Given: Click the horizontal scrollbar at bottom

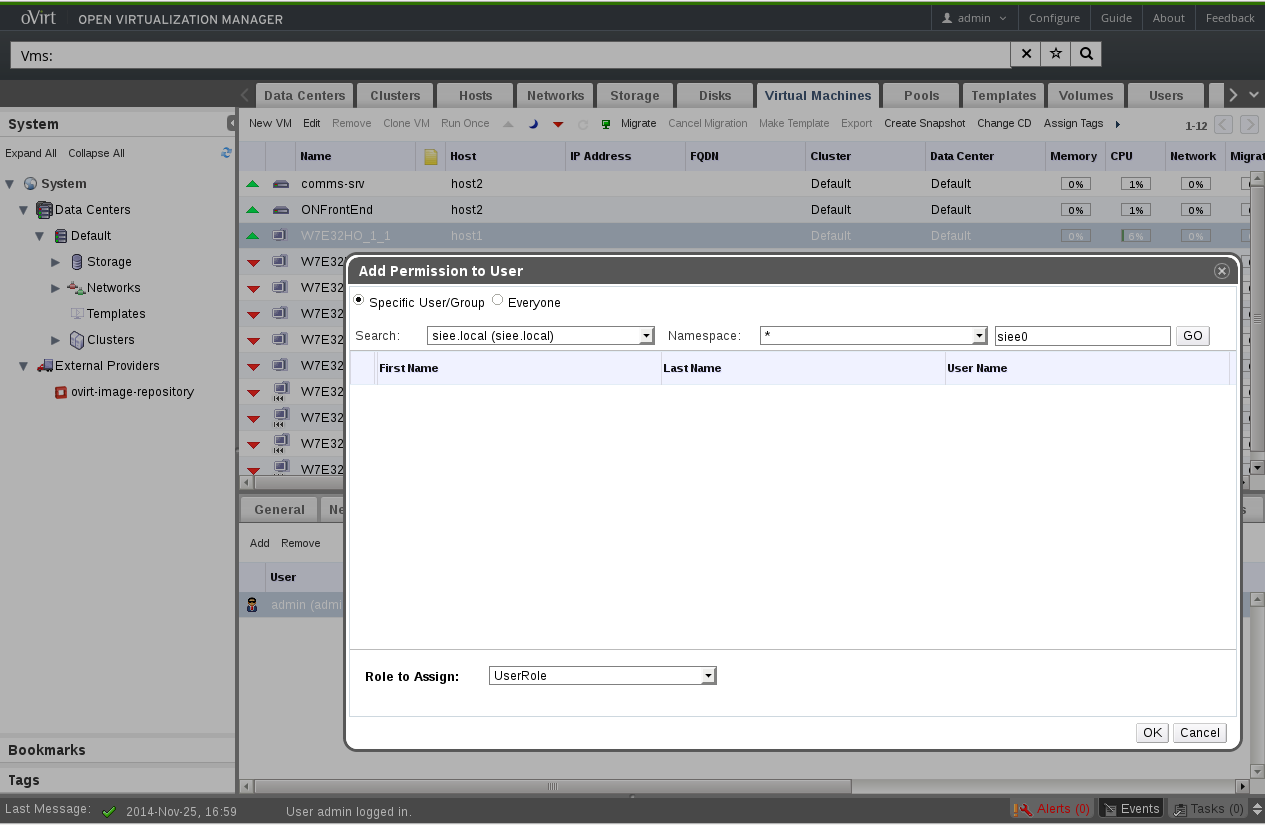Looking at the screenshot, I should [700, 787].
